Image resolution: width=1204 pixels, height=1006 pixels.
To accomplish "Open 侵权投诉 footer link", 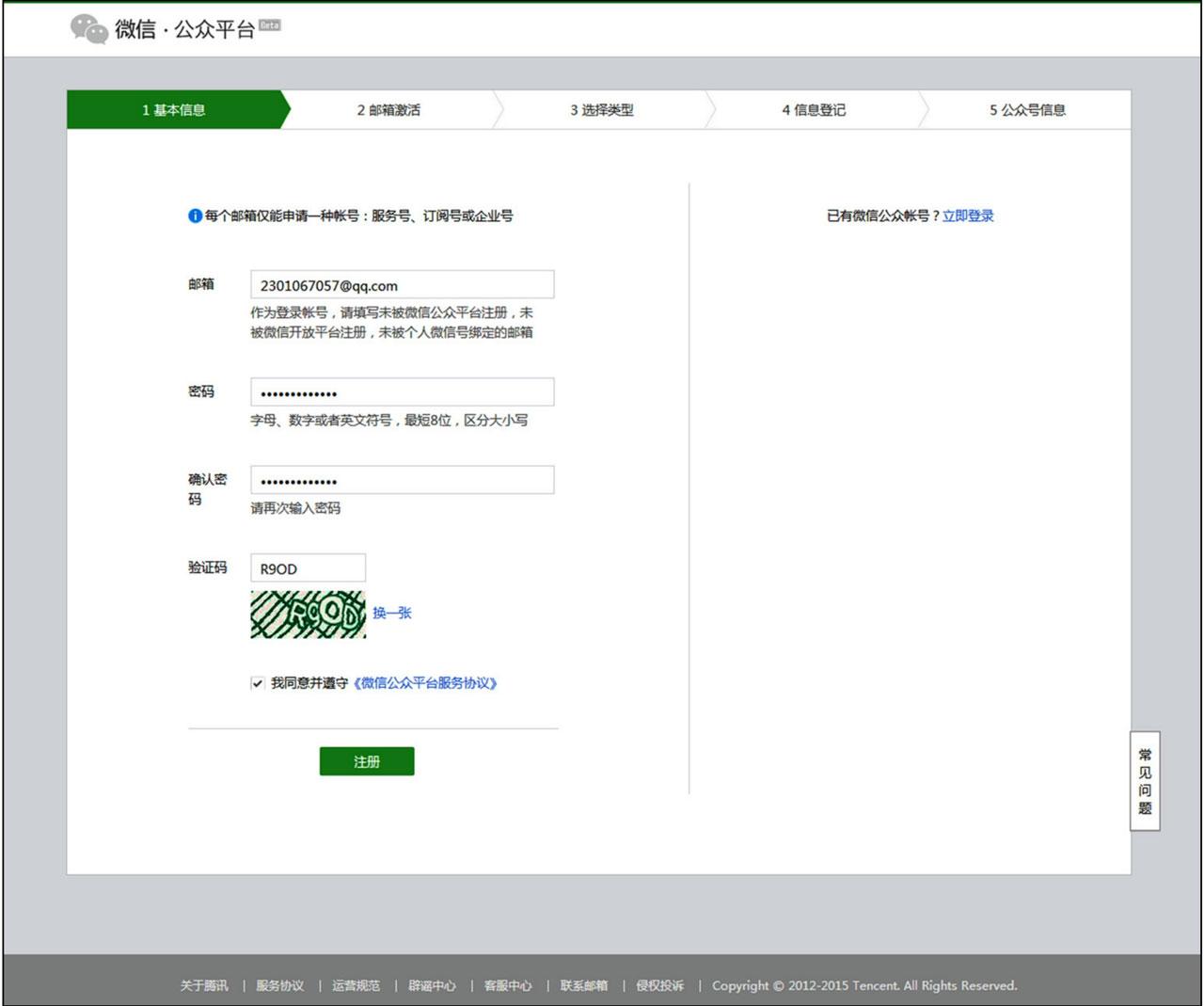I will tap(660, 985).
